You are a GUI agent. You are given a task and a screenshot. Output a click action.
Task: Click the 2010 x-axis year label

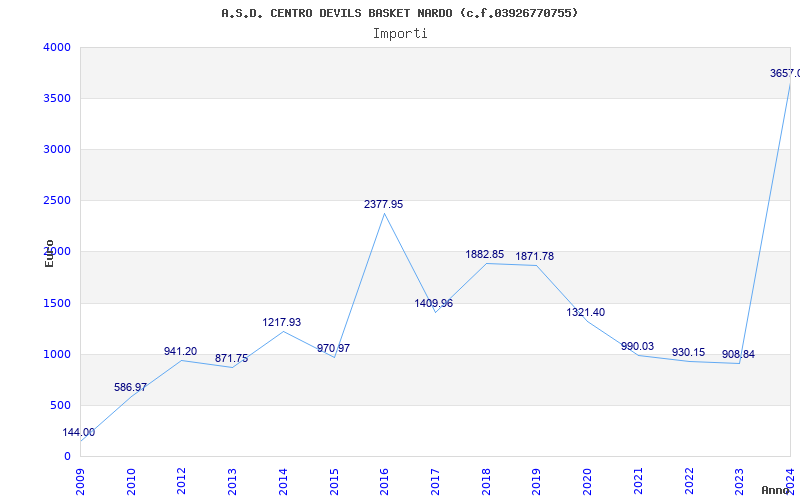[x=131, y=482]
